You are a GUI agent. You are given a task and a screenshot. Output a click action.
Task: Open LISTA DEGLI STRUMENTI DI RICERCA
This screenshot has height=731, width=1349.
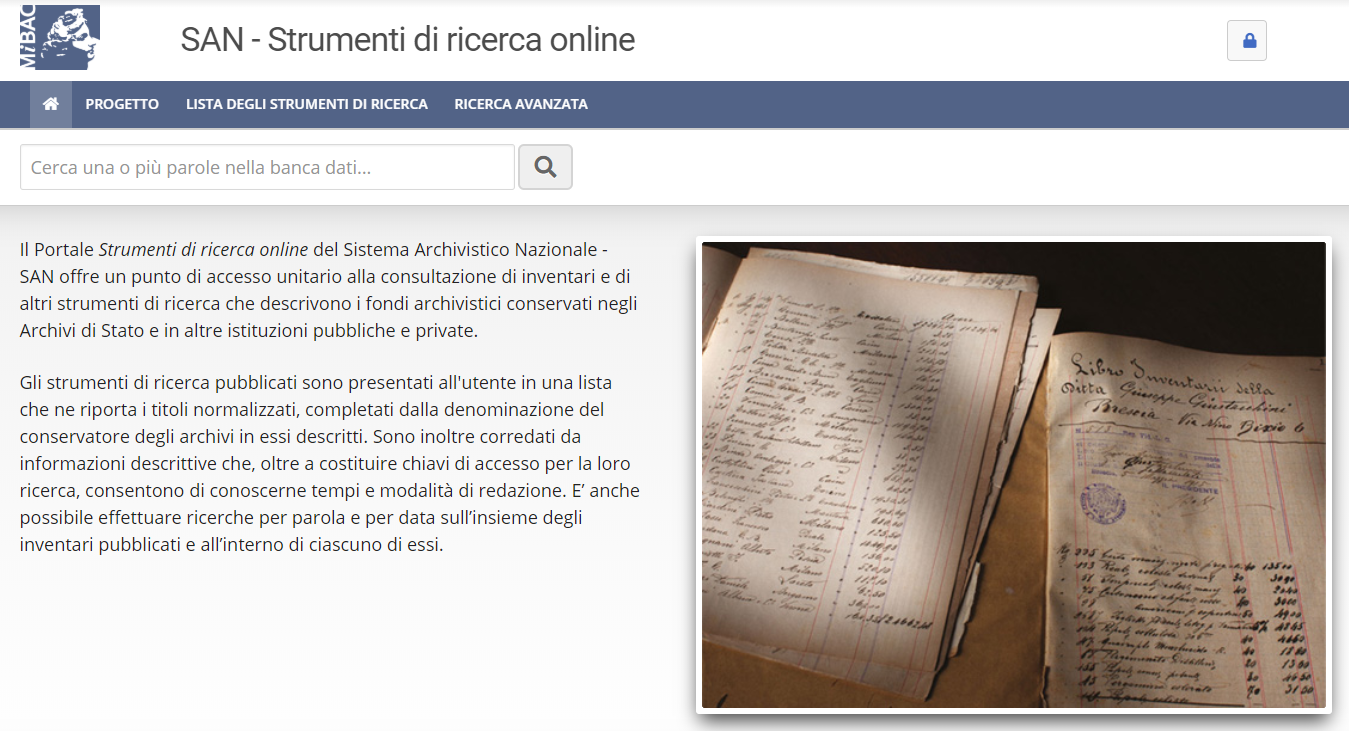pyautogui.click(x=307, y=104)
